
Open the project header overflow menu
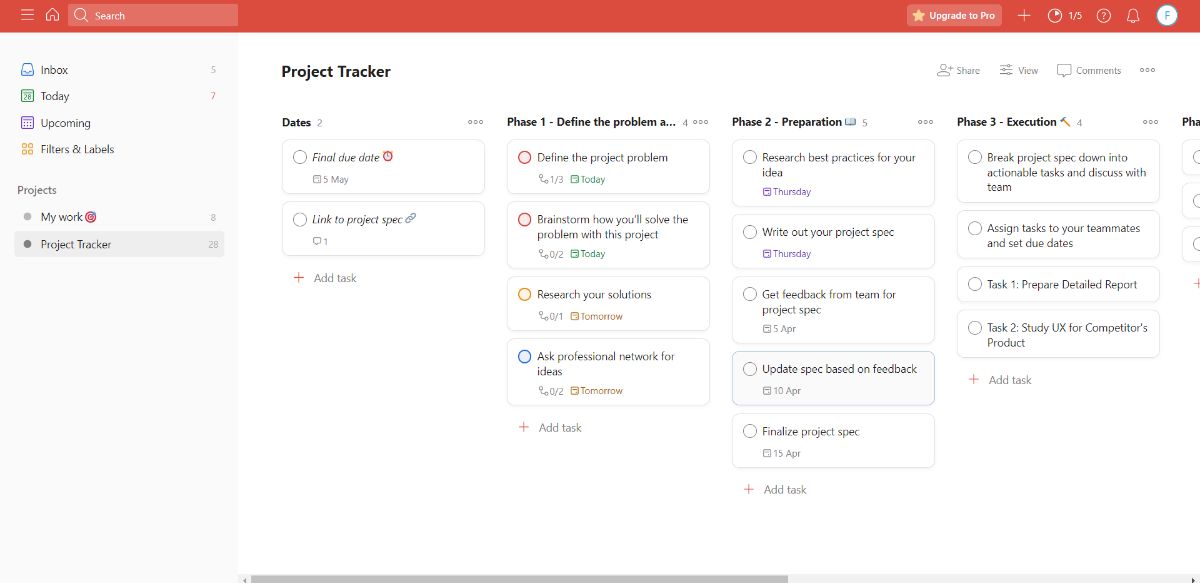[x=1147, y=70]
